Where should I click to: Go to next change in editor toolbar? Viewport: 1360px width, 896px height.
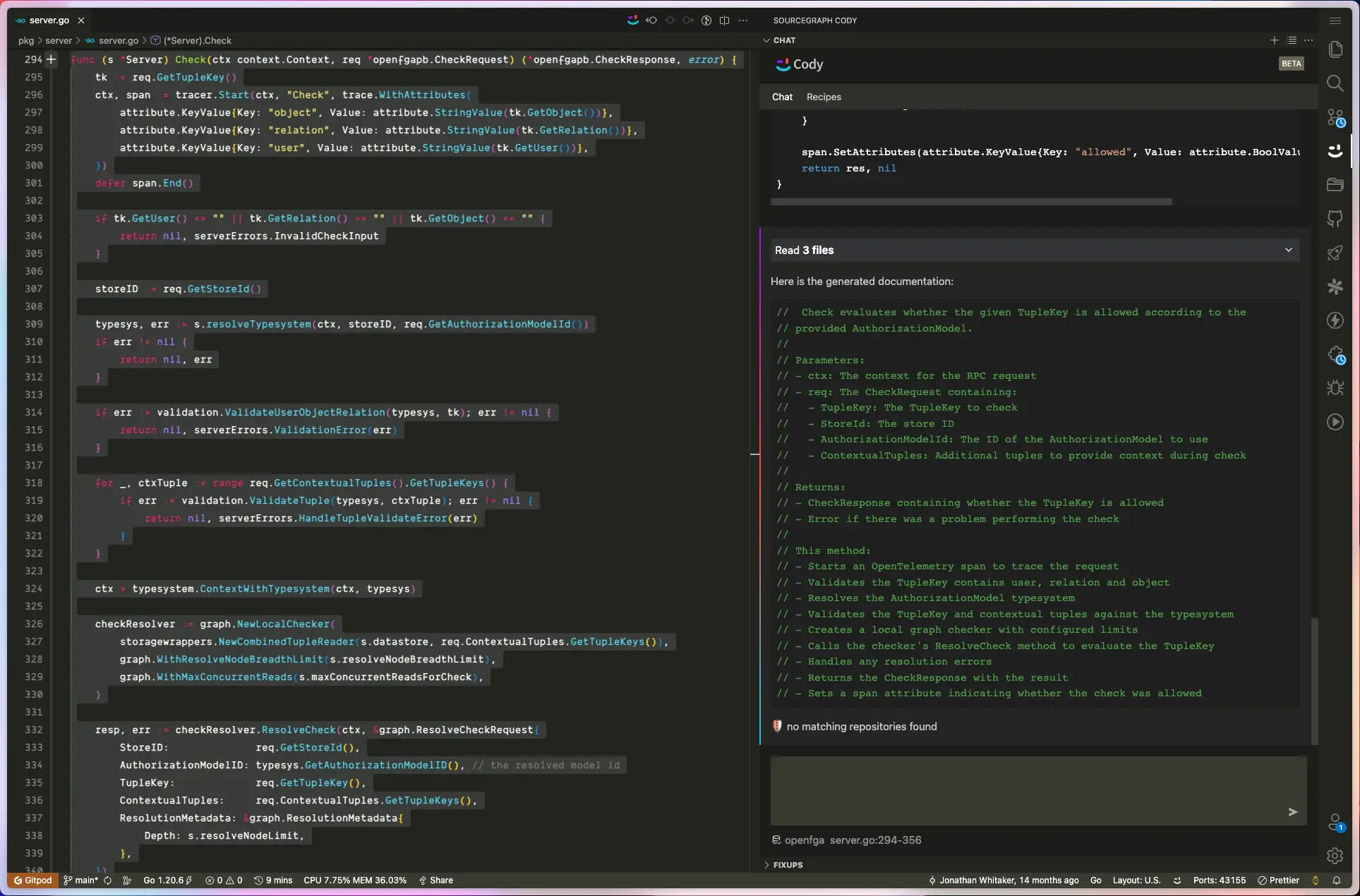coord(688,20)
